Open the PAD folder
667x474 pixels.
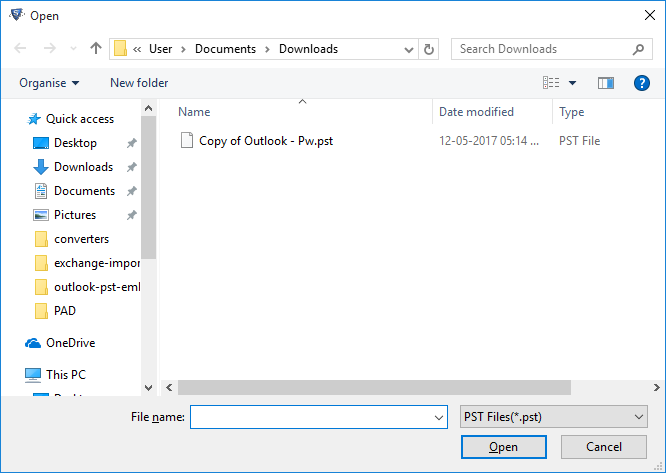tap(55, 311)
